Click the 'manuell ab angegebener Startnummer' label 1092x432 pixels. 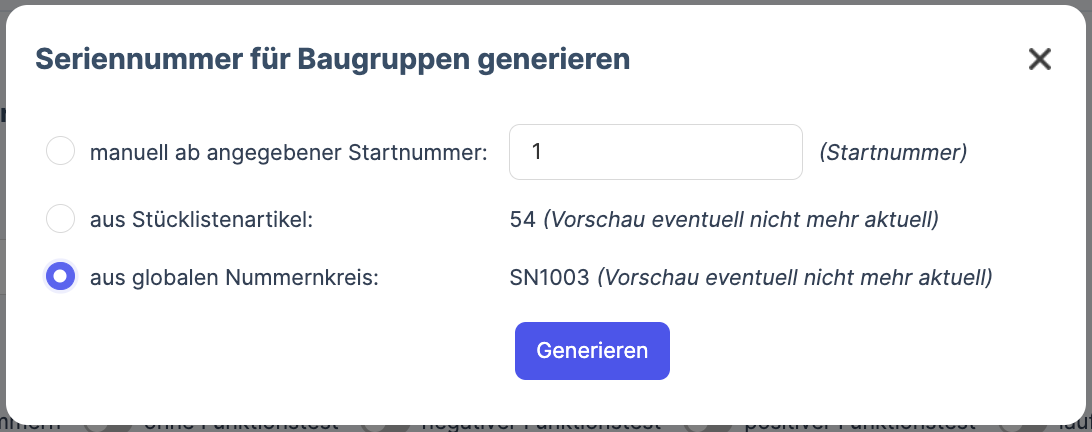288,153
